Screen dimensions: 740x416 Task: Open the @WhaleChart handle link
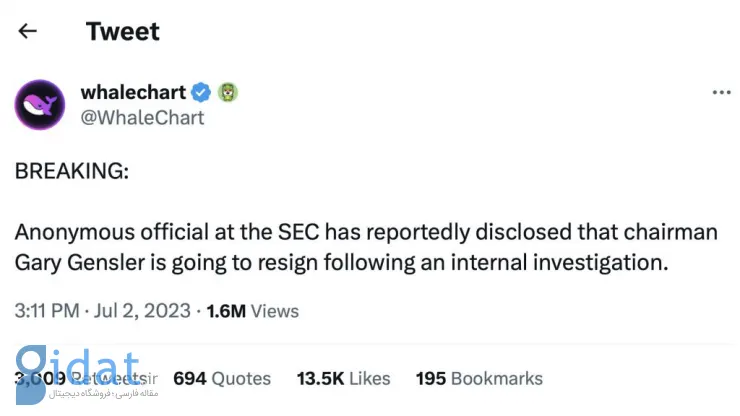coord(142,118)
